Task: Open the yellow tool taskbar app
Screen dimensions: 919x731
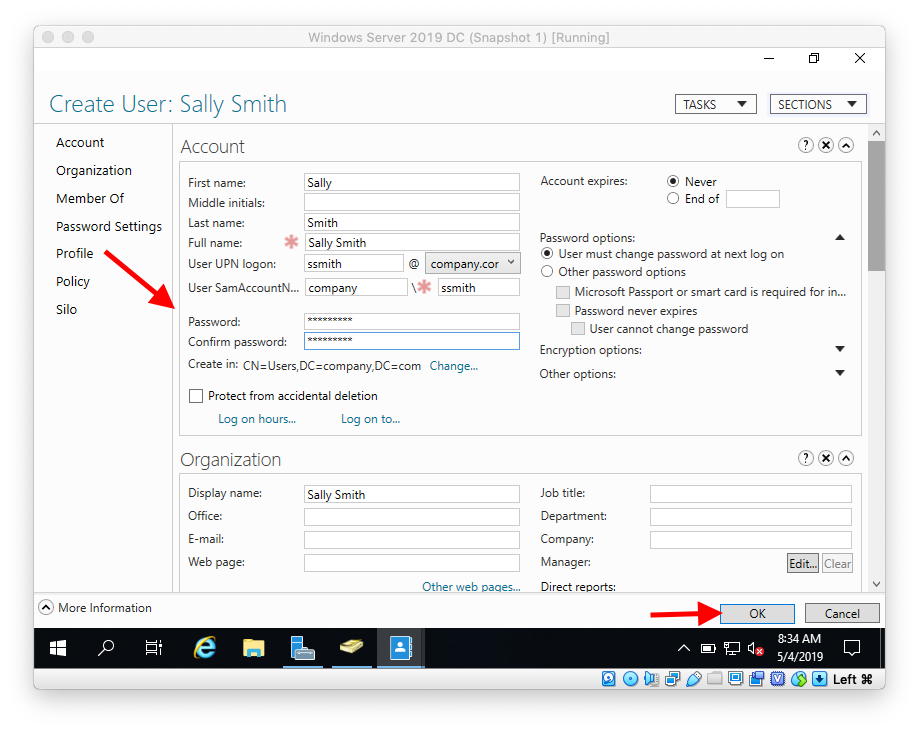Action: coord(351,647)
